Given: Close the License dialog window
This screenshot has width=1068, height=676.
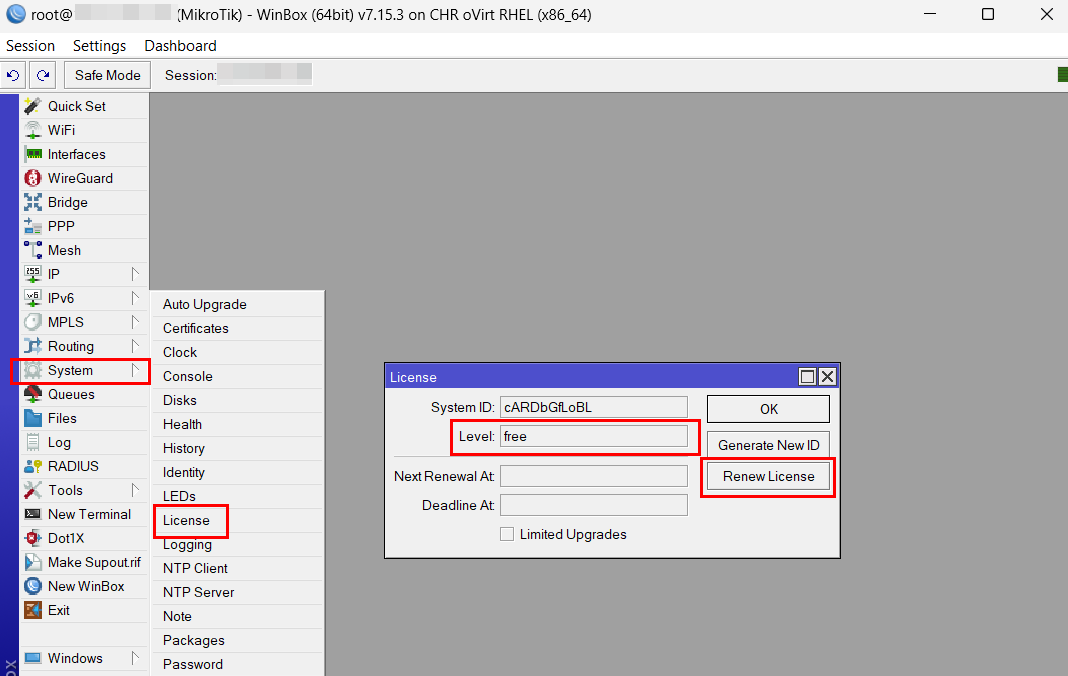Looking at the screenshot, I should 827,377.
